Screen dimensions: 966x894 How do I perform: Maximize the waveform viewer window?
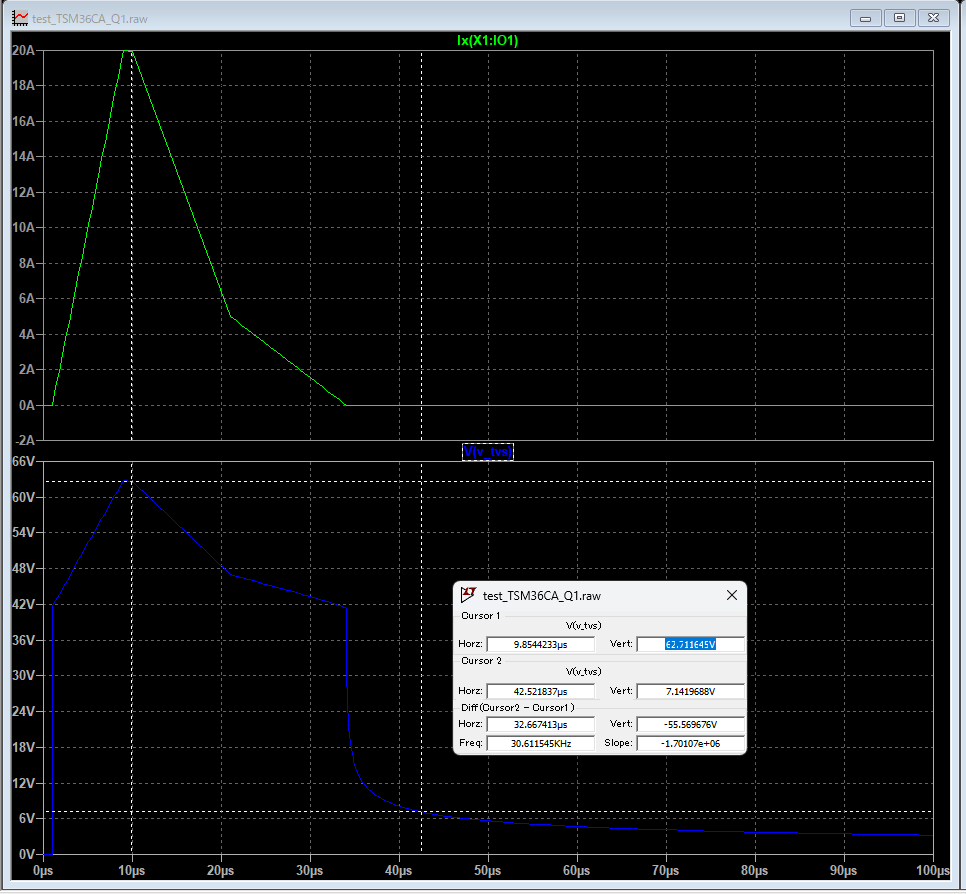click(x=899, y=18)
